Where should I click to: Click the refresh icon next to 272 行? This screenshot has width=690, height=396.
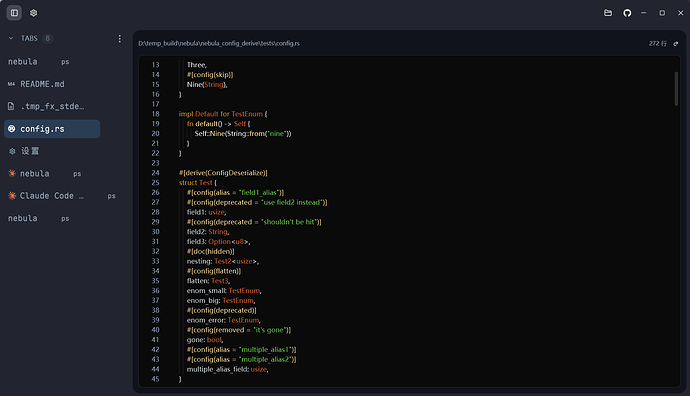coord(675,44)
